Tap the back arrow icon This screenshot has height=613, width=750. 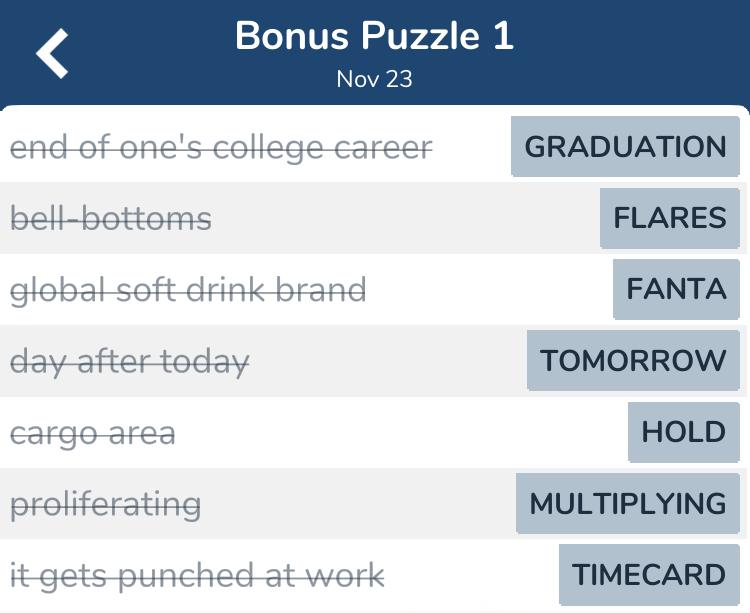point(52,53)
